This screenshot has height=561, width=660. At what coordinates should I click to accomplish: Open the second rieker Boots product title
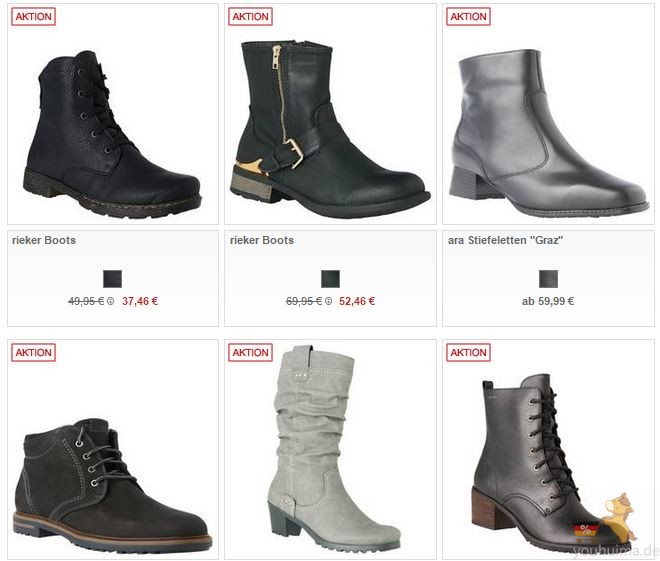click(x=262, y=240)
